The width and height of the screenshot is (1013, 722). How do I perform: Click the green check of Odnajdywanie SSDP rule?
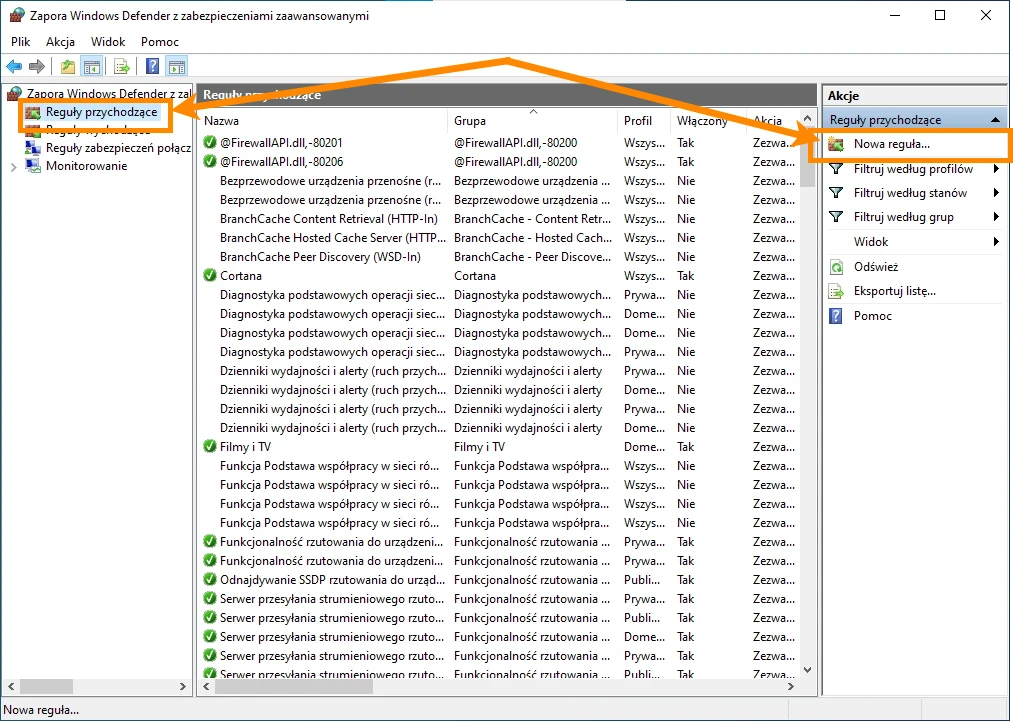point(209,580)
